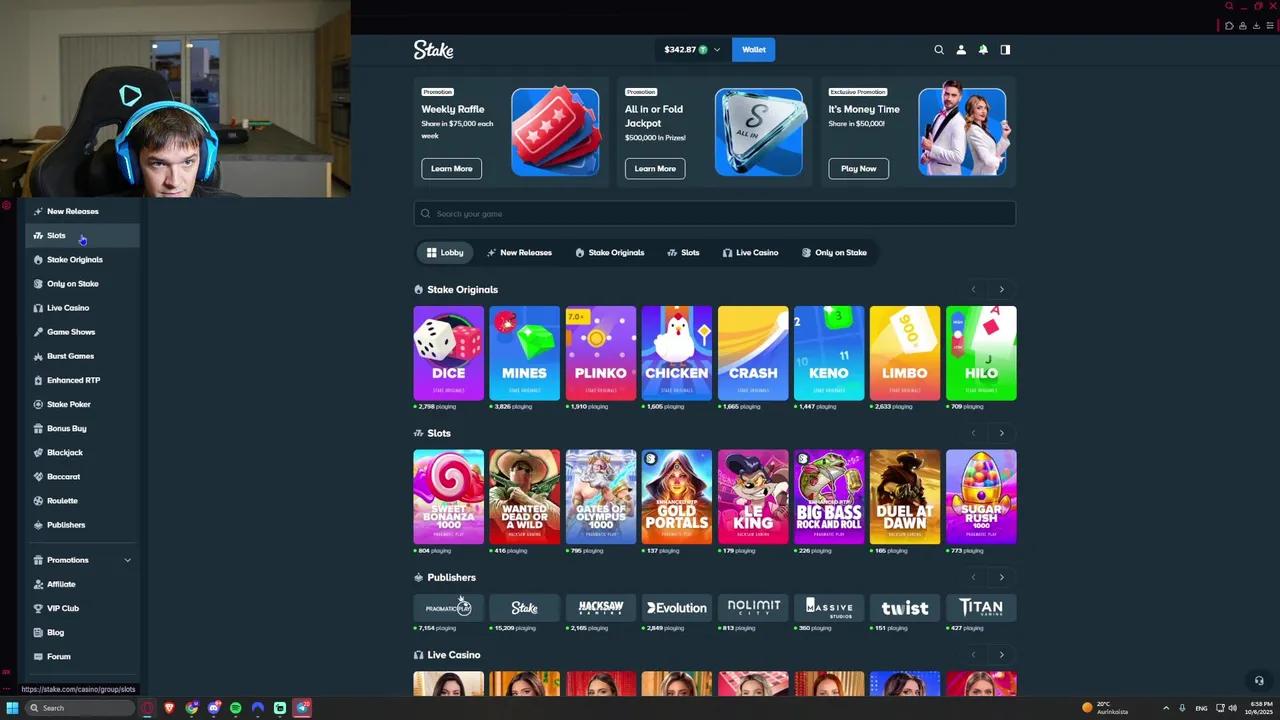Select the Twist publisher logo
Viewport: 1280px width, 720px height.
(905, 608)
